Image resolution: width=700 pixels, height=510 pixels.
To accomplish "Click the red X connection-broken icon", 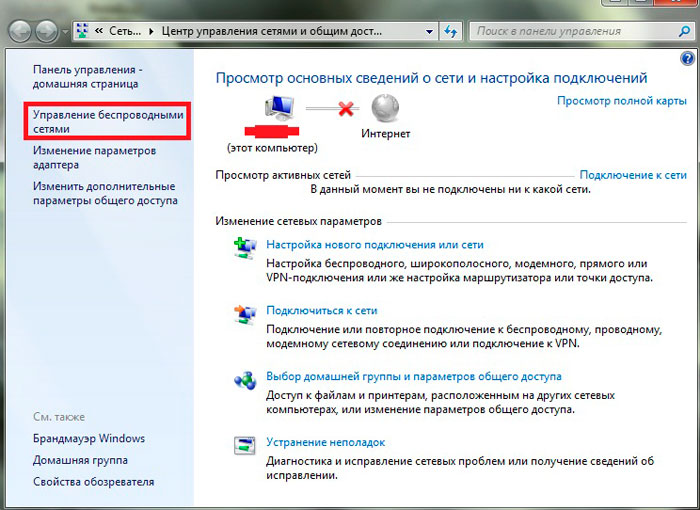I will [x=346, y=108].
